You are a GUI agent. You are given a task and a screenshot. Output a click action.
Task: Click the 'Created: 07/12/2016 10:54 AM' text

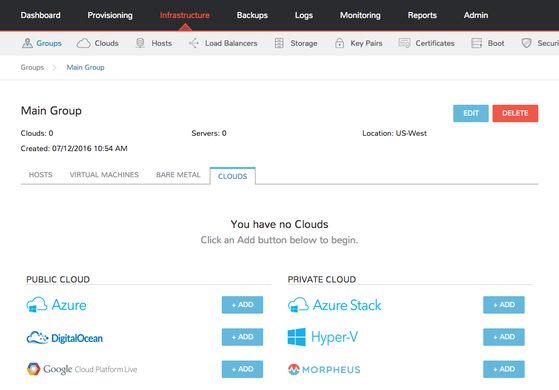pos(74,148)
